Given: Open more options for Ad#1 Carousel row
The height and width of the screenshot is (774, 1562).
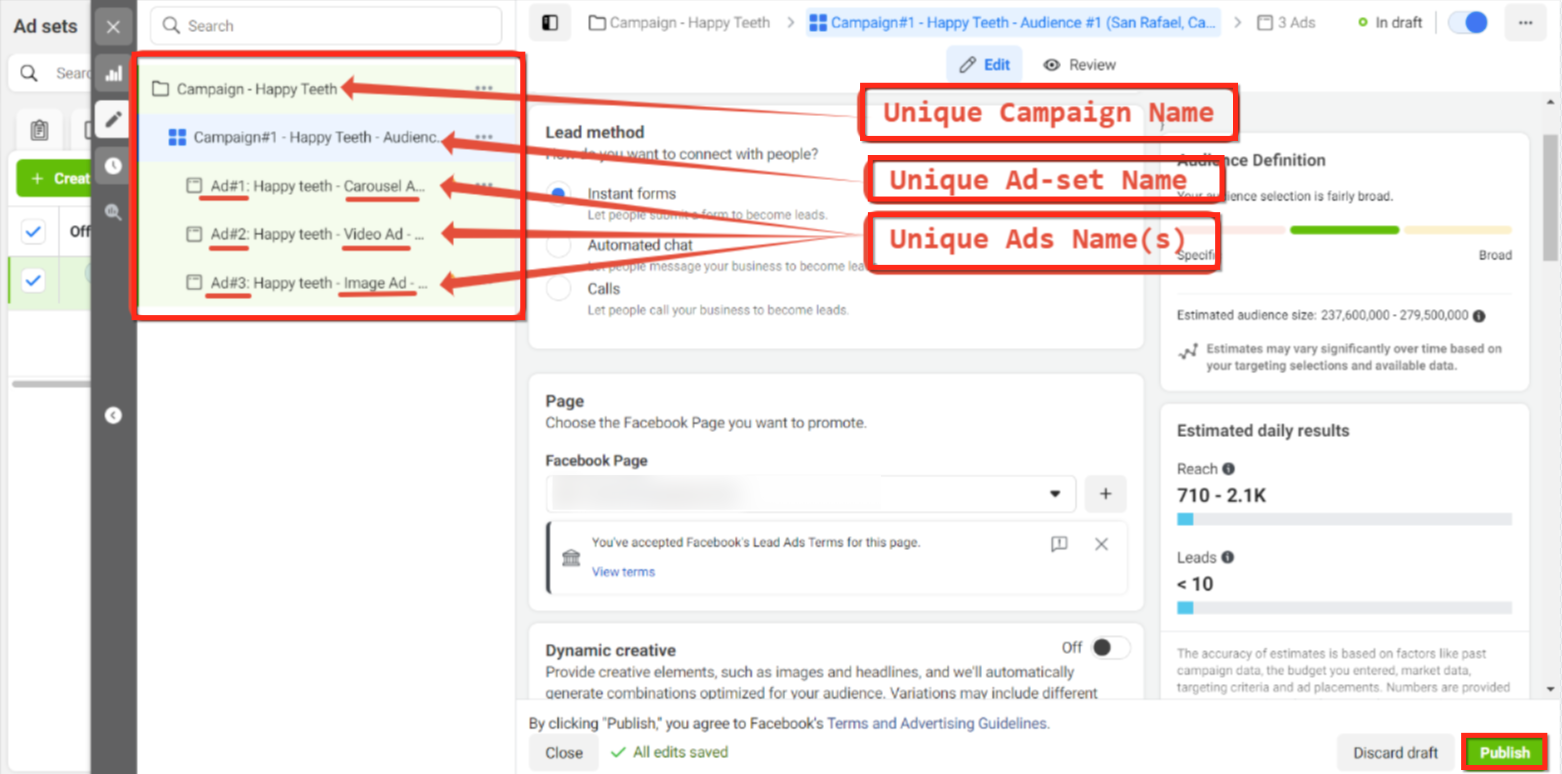Looking at the screenshot, I should click(x=484, y=185).
